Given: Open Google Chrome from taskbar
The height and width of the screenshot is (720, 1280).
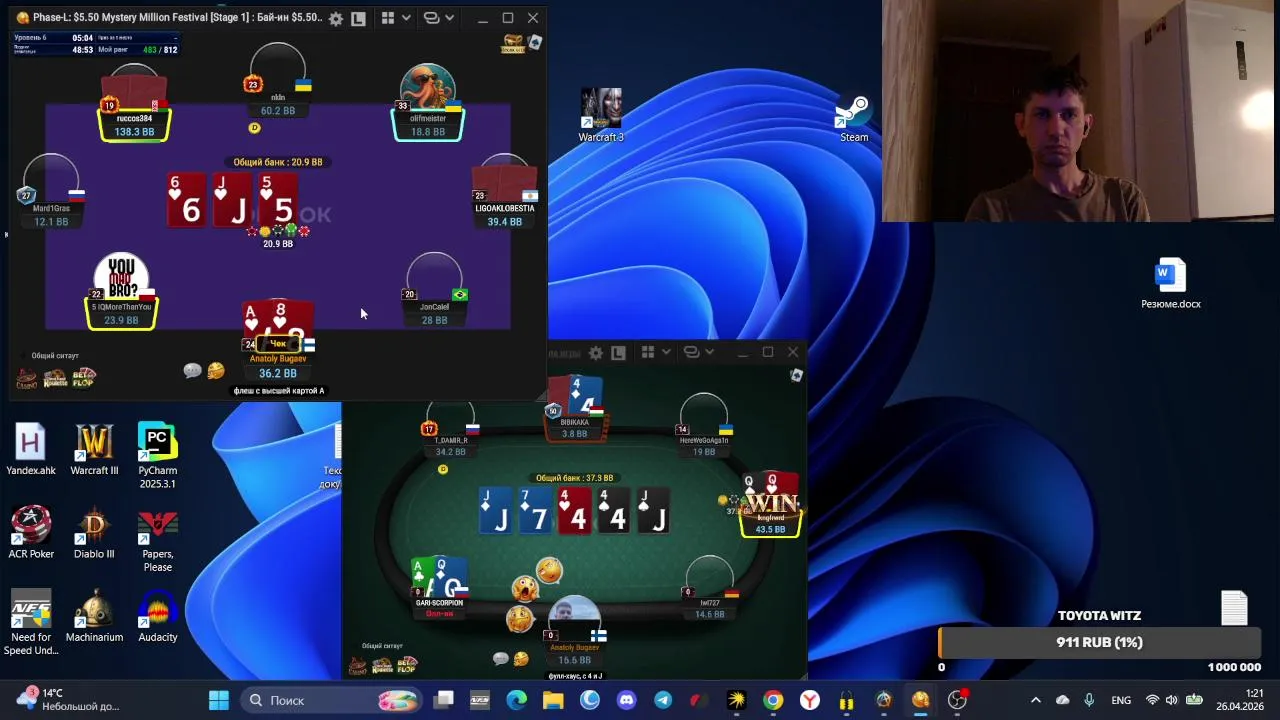Looking at the screenshot, I should point(773,700).
